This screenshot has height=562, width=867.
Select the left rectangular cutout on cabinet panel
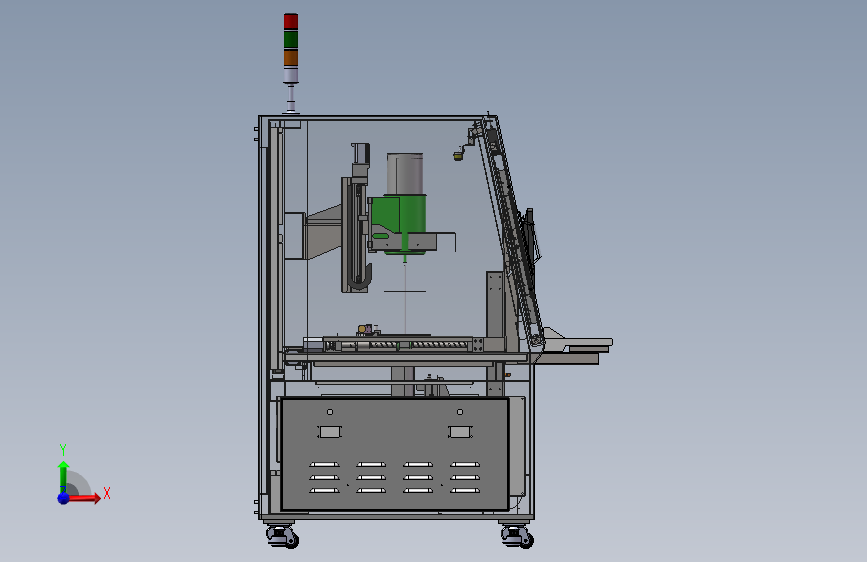pos(330,431)
